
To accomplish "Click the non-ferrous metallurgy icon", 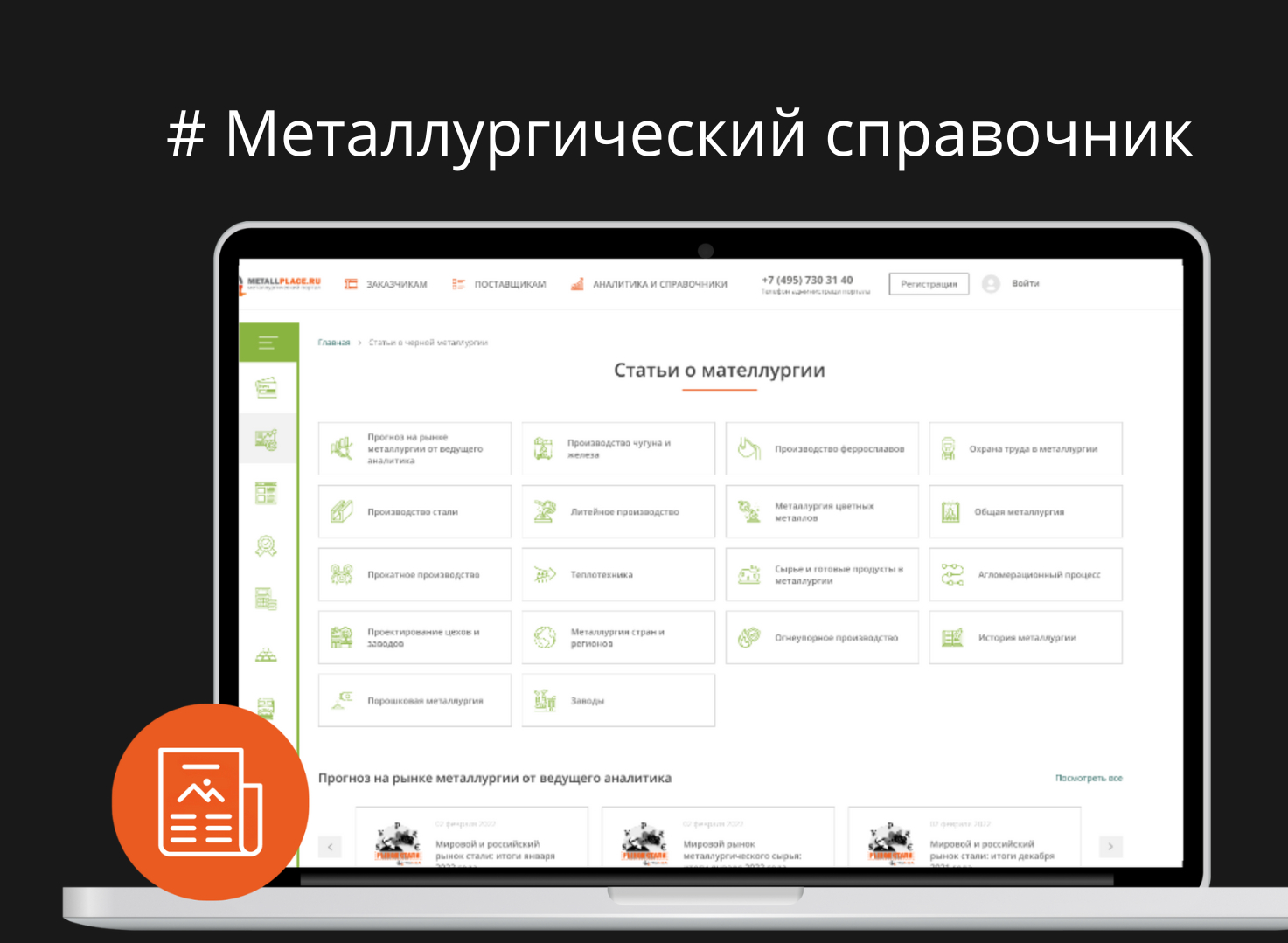I will click(749, 511).
